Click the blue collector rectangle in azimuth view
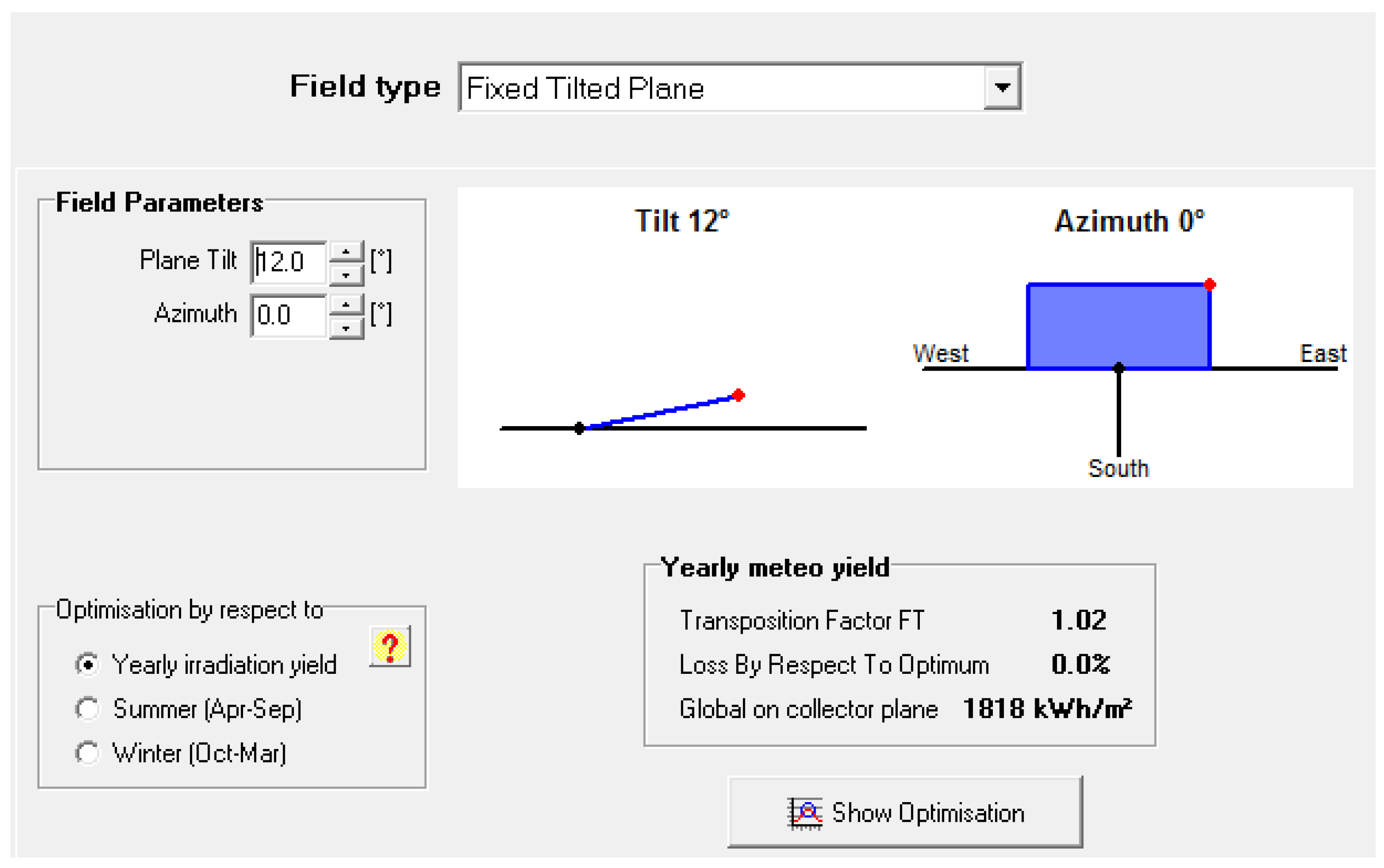 click(1119, 325)
